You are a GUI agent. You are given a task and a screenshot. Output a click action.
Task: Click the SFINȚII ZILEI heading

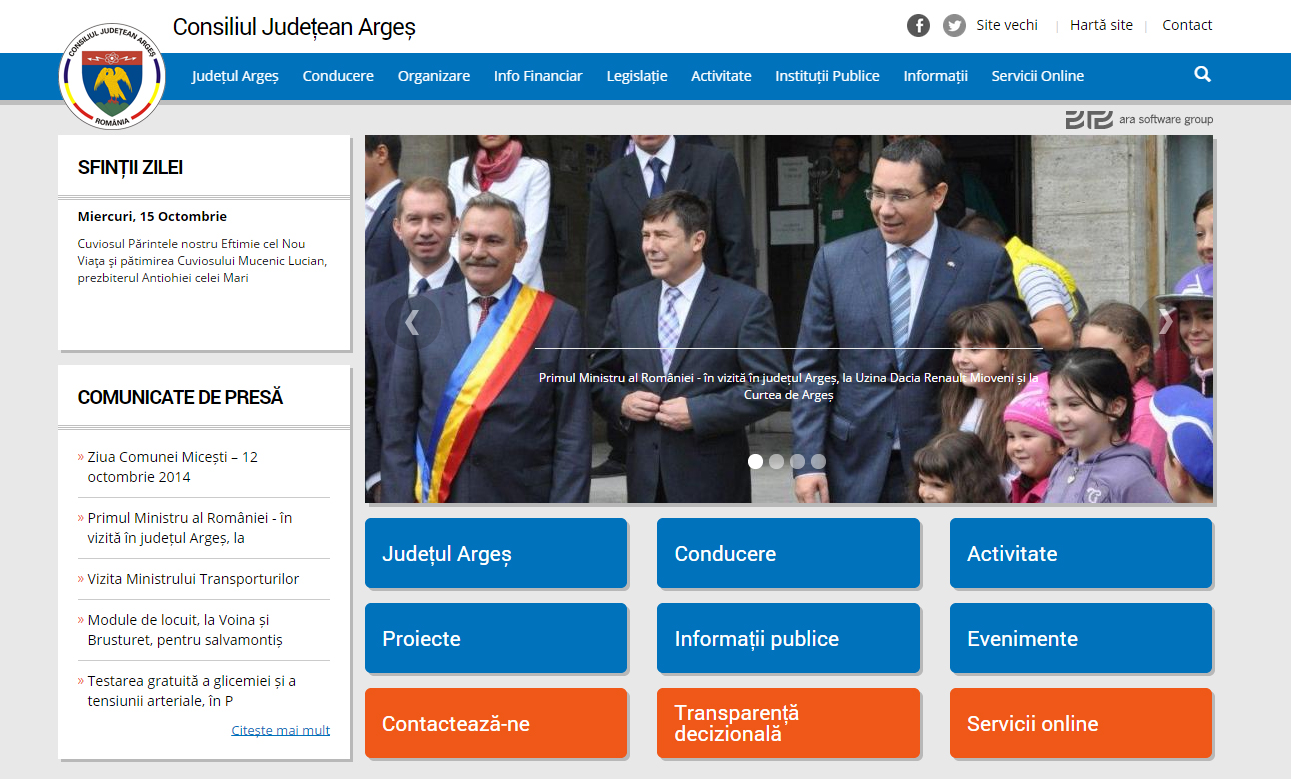pyautogui.click(x=130, y=167)
